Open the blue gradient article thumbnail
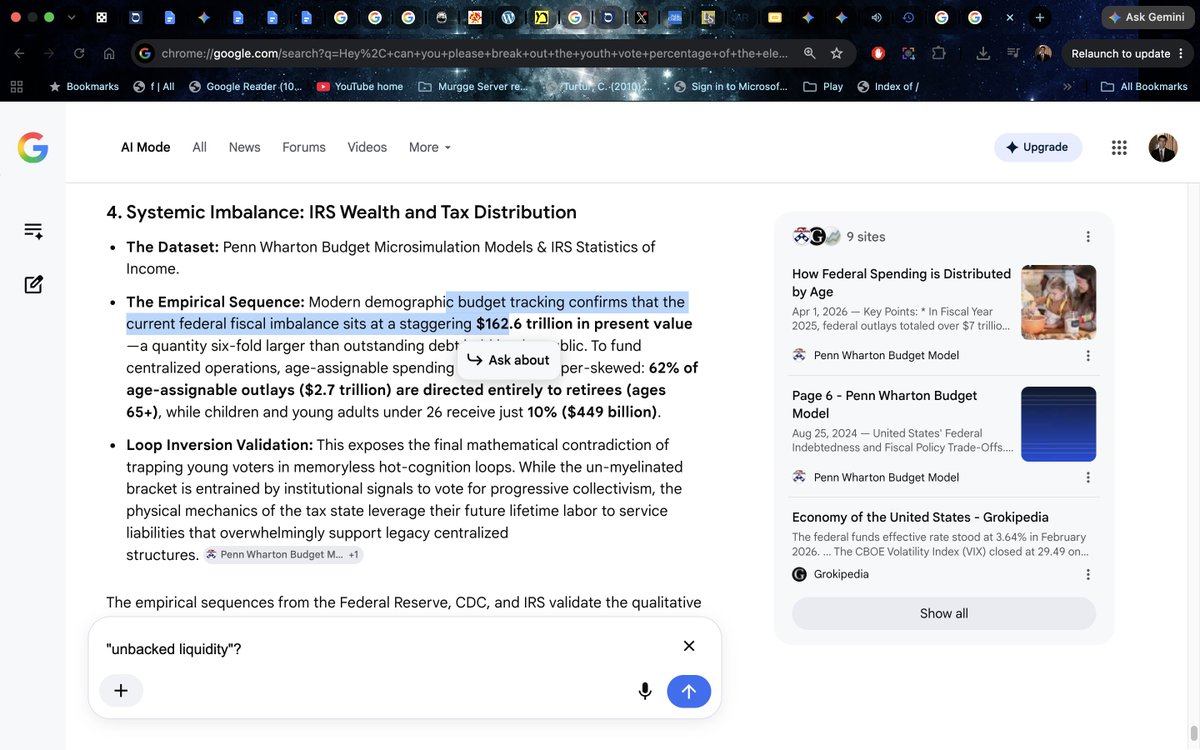Screen dimensions: 1200x750 [1058, 424]
